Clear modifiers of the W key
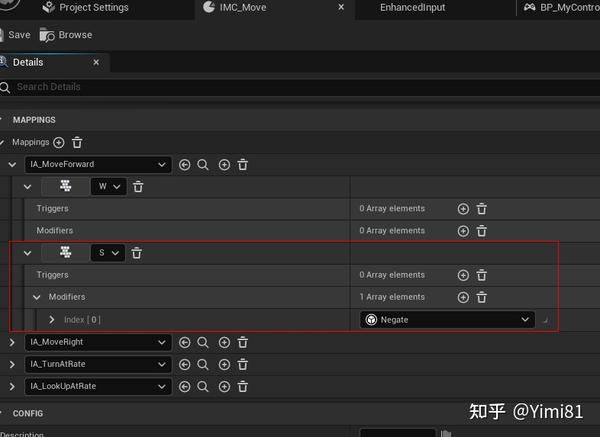Image resolution: width=600 pixels, height=437 pixels. 481,231
